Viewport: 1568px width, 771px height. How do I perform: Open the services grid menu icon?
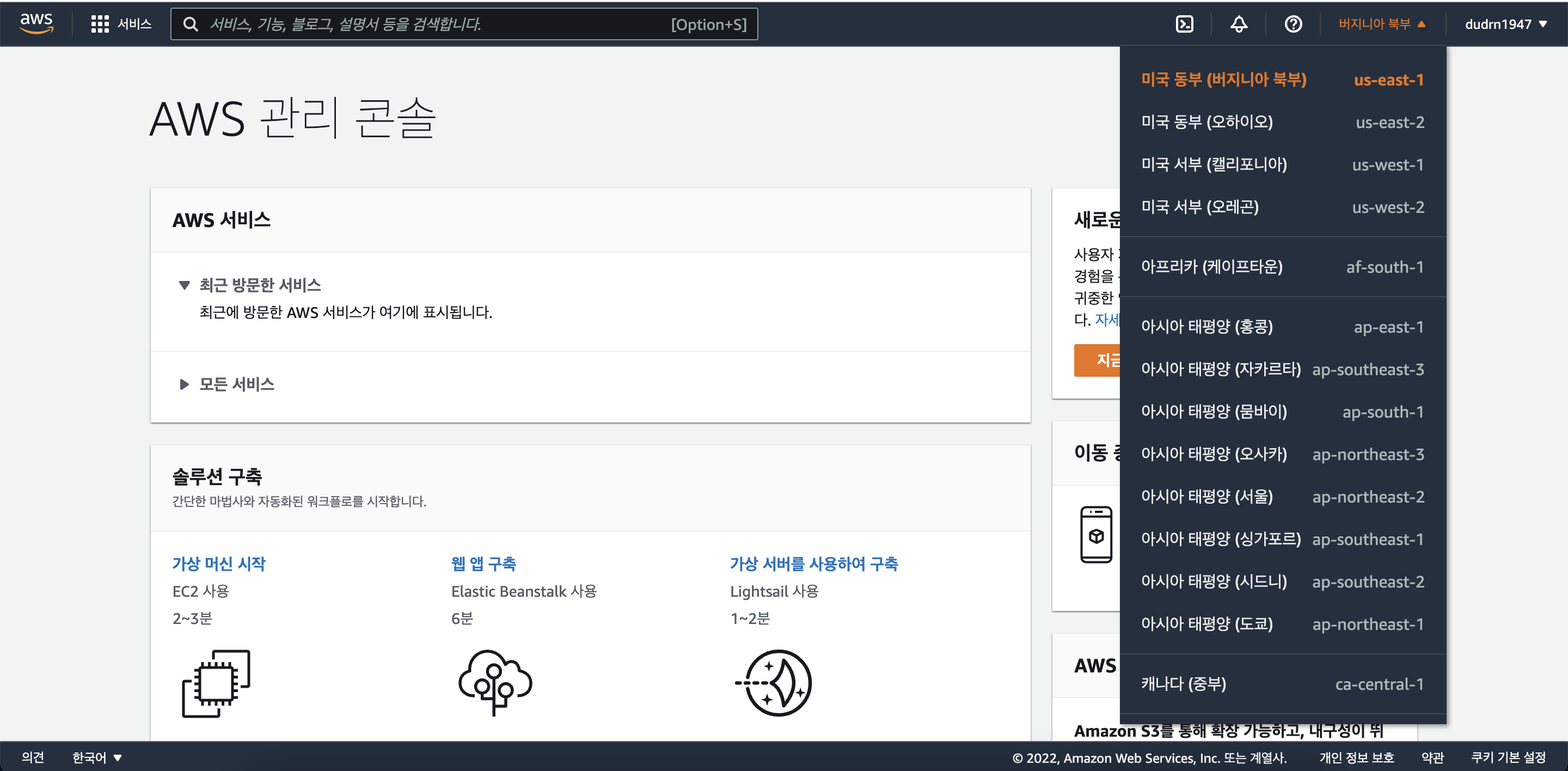coord(100,24)
